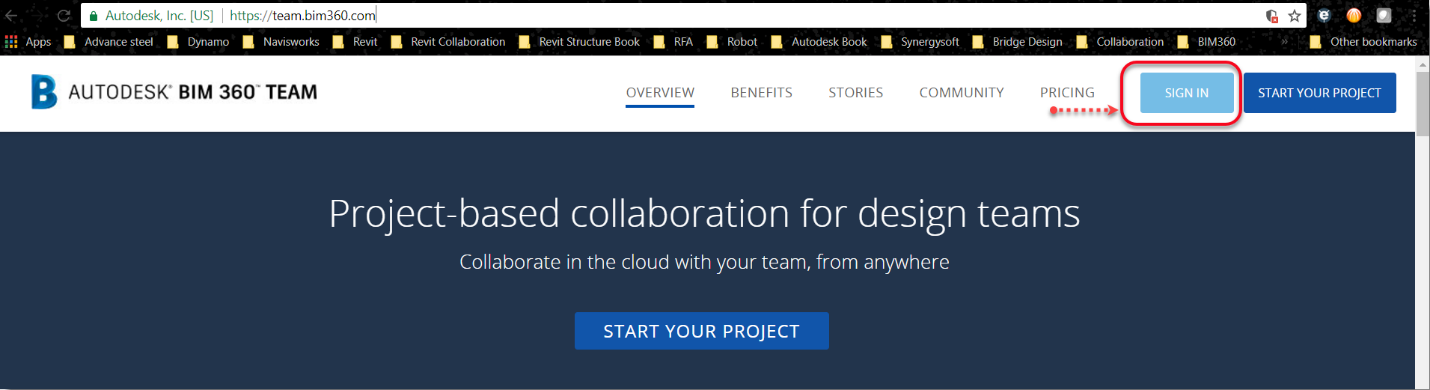Click the blocked content shield icon
1430x390 pixels.
click(1272, 16)
